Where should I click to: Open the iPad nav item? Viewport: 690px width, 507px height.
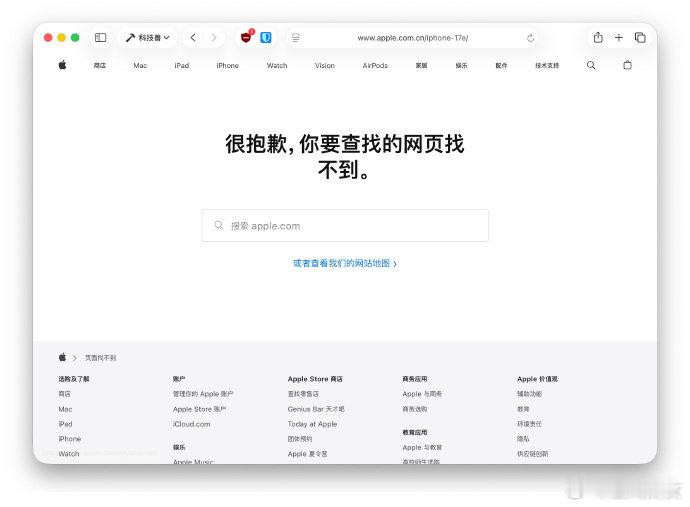[181, 66]
